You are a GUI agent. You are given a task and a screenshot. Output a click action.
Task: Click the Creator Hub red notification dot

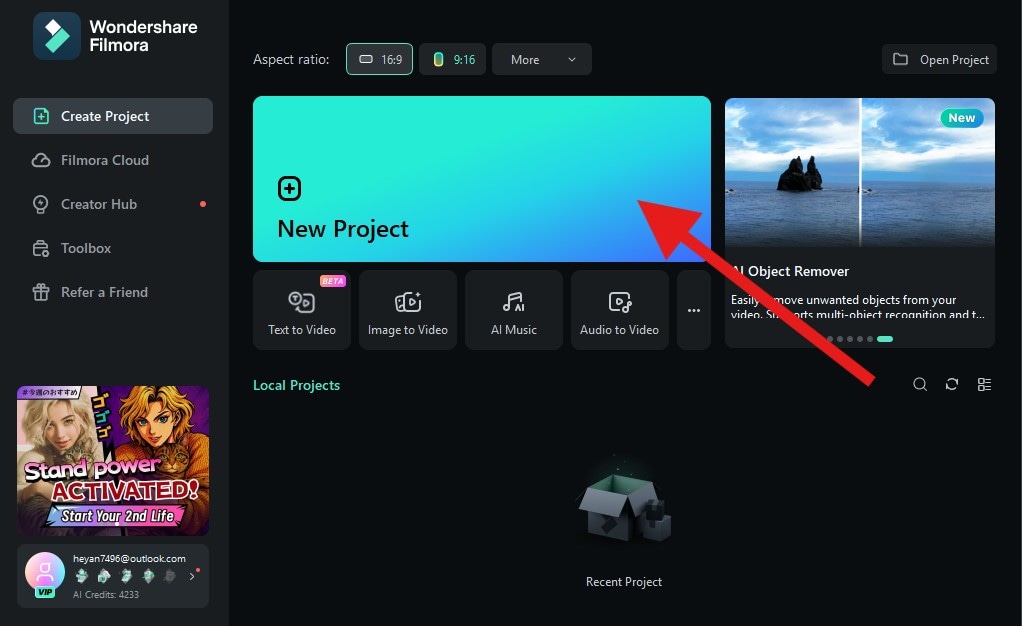tap(203, 204)
